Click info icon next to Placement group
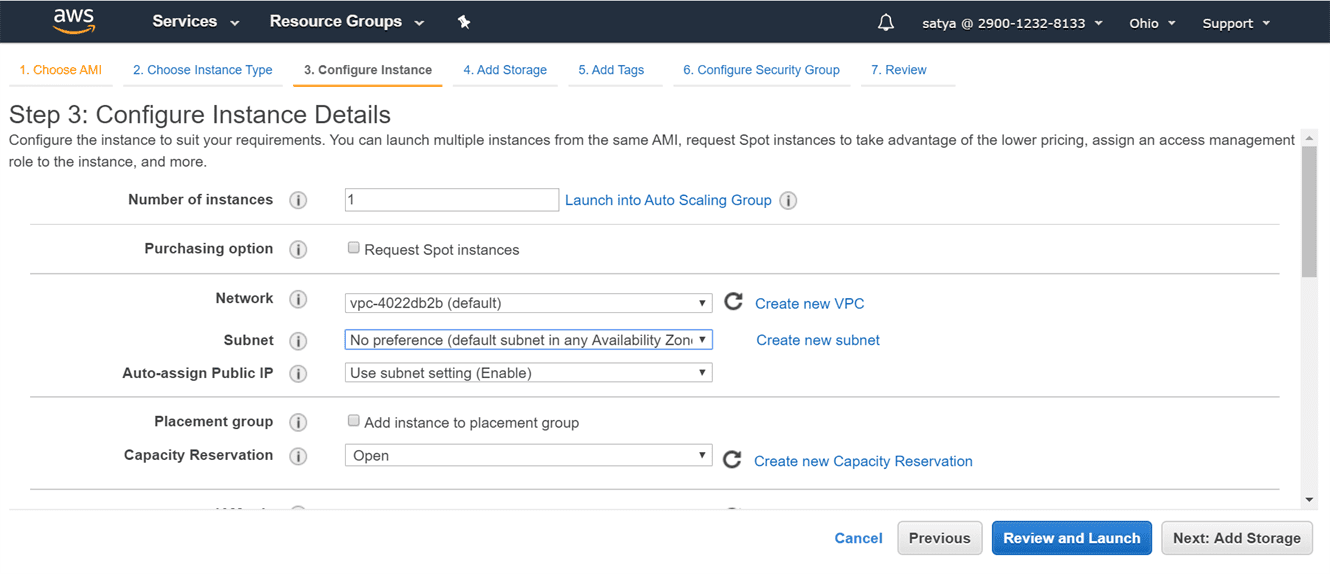The width and height of the screenshot is (1330, 574). click(x=298, y=422)
